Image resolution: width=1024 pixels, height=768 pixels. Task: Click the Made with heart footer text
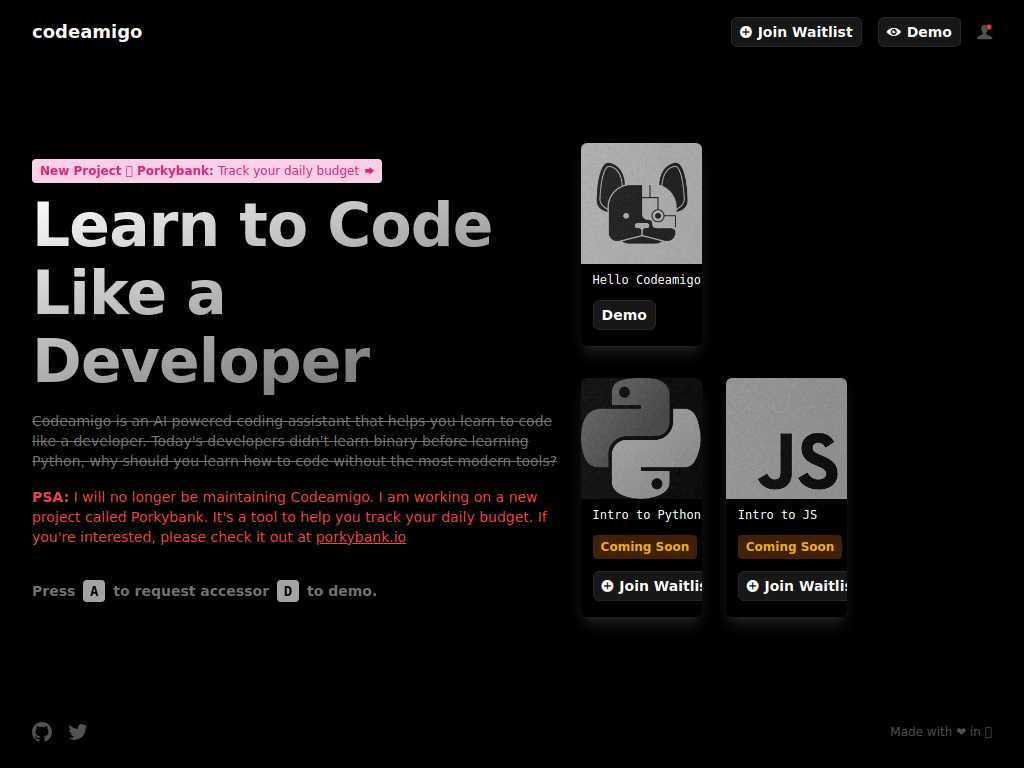click(941, 731)
